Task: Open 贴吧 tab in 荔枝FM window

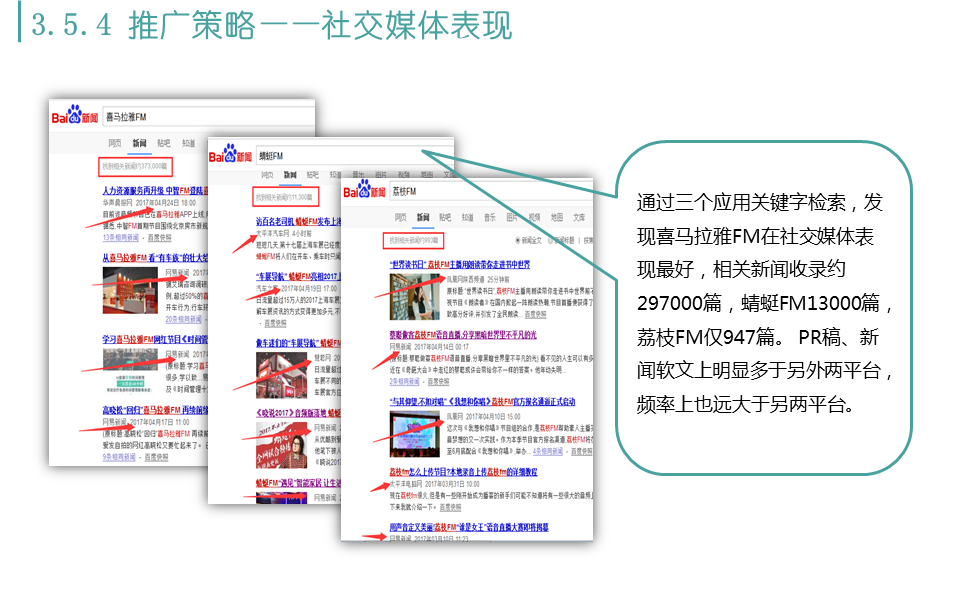Action: (445, 217)
